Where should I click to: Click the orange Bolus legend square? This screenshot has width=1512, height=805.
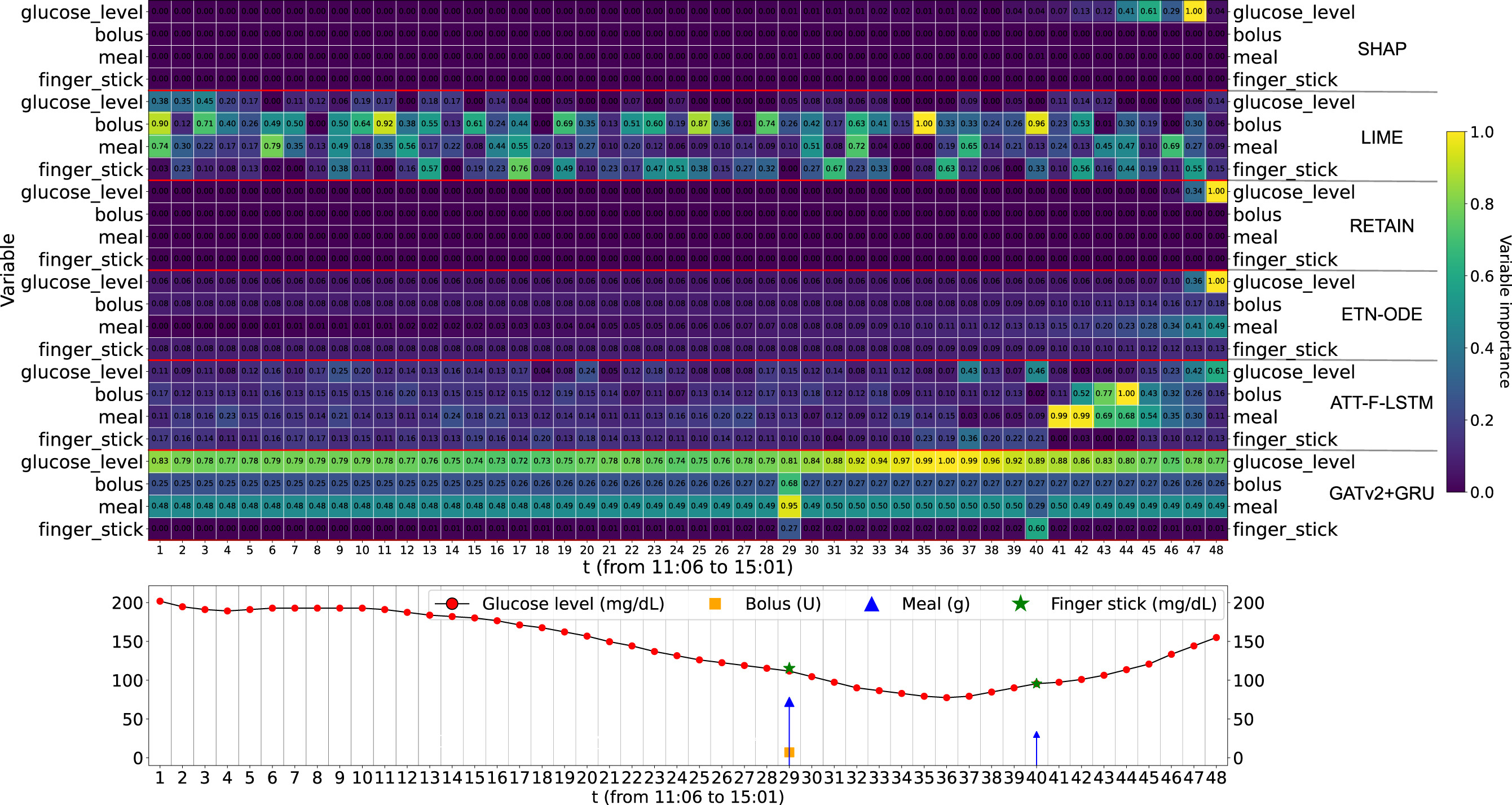(715, 604)
